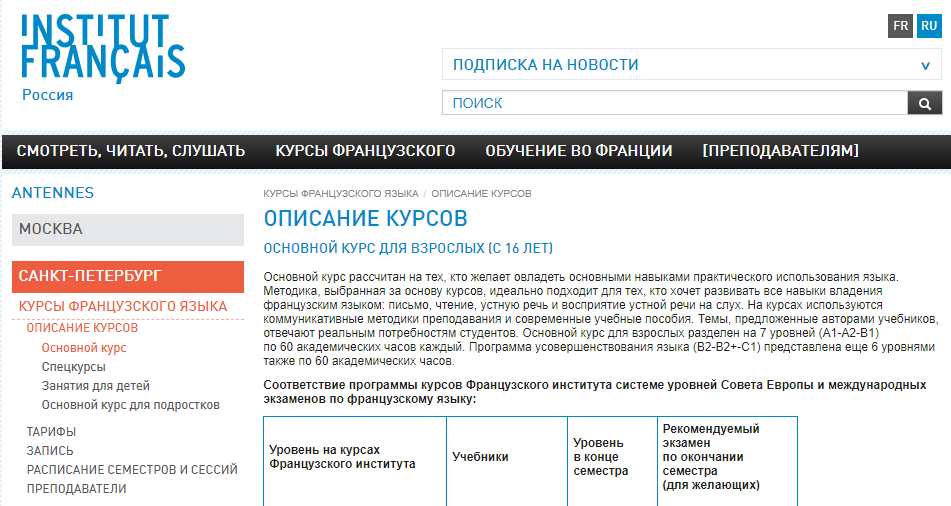Focus the ПОИСК search field
951x506 pixels.
click(x=675, y=103)
